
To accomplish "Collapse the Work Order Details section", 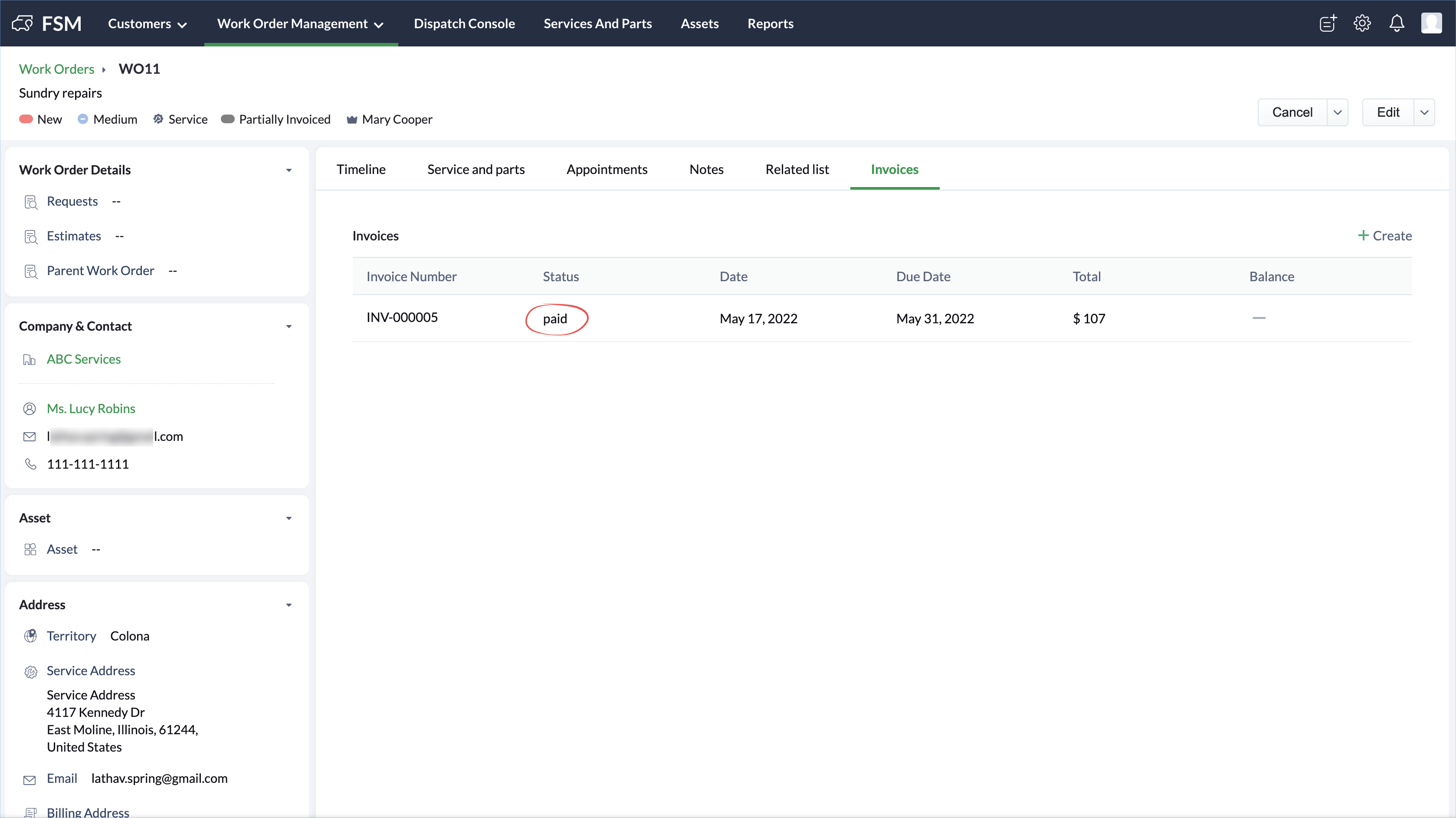I will tap(289, 170).
